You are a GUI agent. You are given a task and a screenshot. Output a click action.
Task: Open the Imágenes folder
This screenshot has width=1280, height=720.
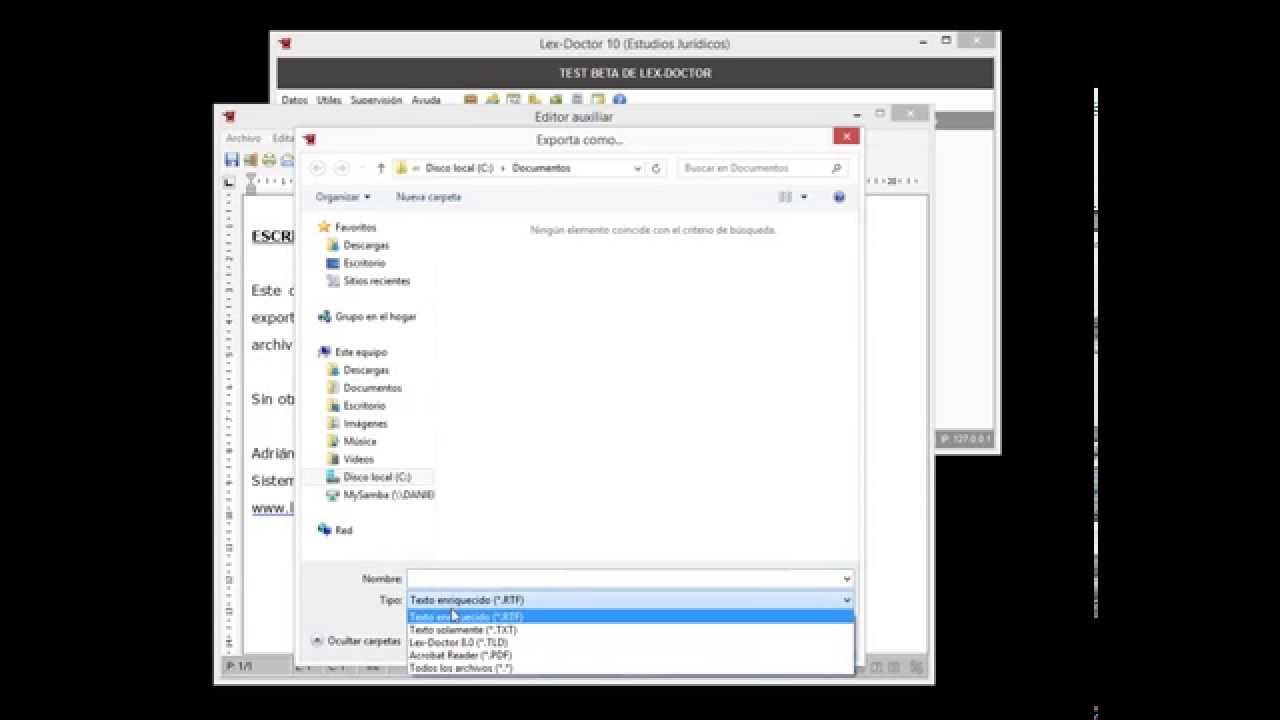(357, 424)
